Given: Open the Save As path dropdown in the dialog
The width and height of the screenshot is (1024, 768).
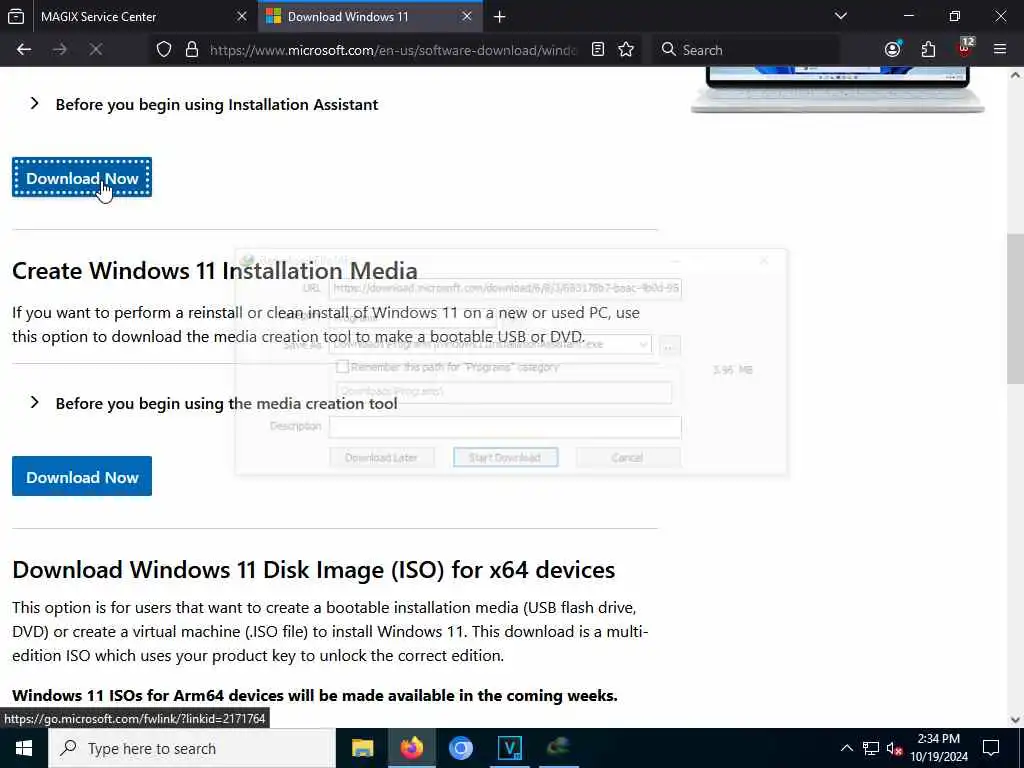Looking at the screenshot, I should click(643, 344).
